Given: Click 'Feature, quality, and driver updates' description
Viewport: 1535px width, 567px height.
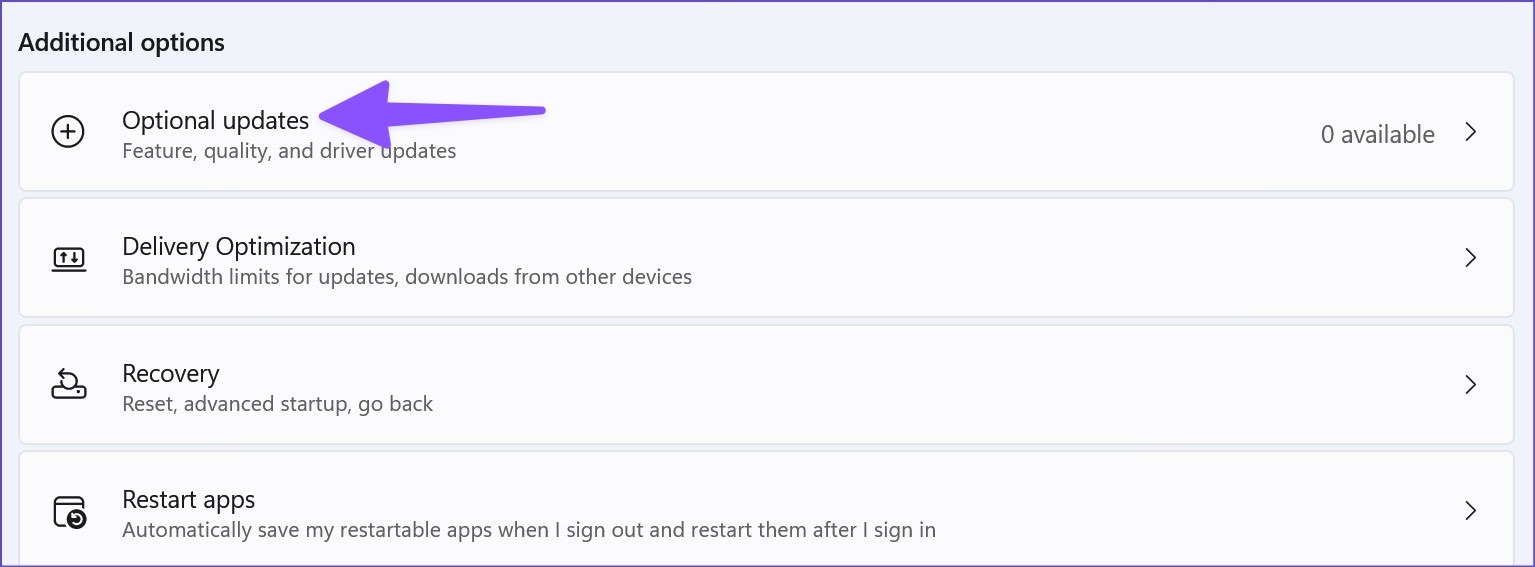Looking at the screenshot, I should 289,152.
